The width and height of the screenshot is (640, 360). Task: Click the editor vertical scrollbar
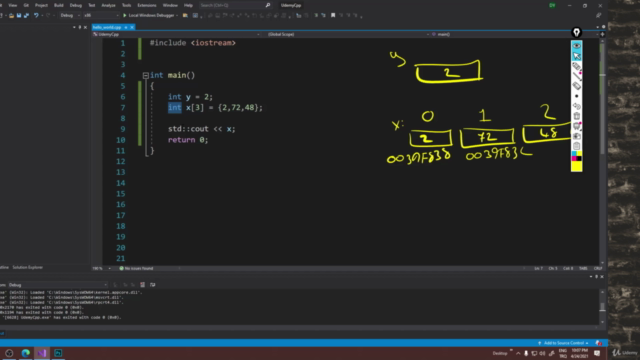602,151
